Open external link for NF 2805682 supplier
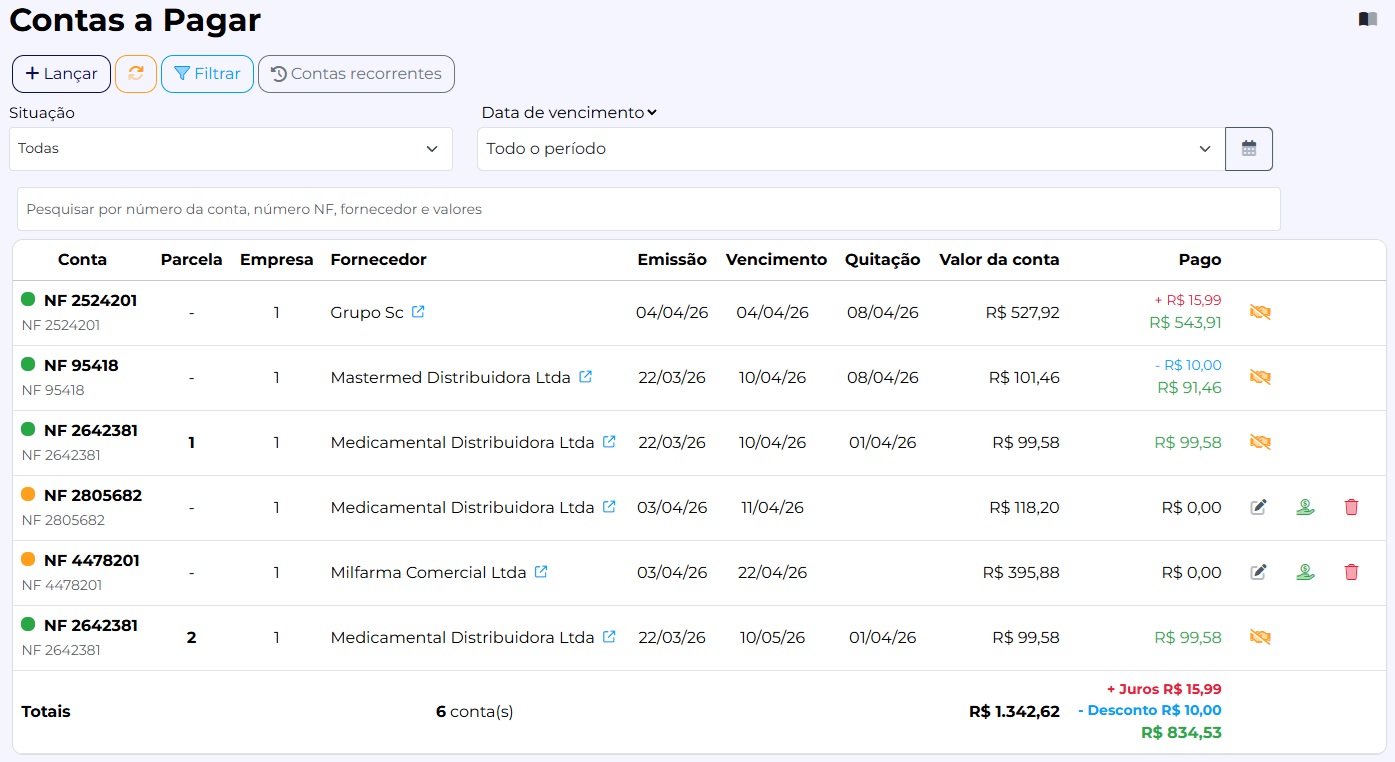This screenshot has width=1395, height=762. (x=609, y=507)
